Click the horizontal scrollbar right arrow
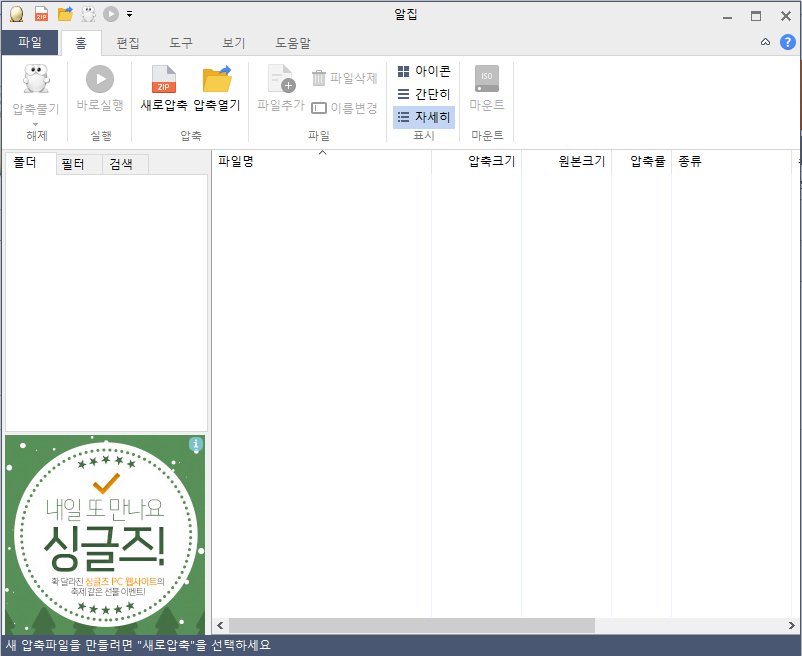 (791, 625)
